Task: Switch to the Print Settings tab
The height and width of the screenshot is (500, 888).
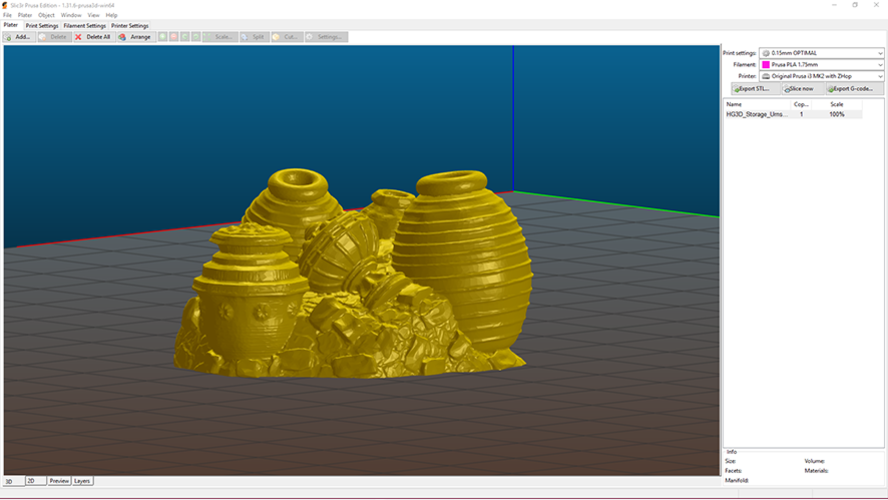Action: (42, 26)
